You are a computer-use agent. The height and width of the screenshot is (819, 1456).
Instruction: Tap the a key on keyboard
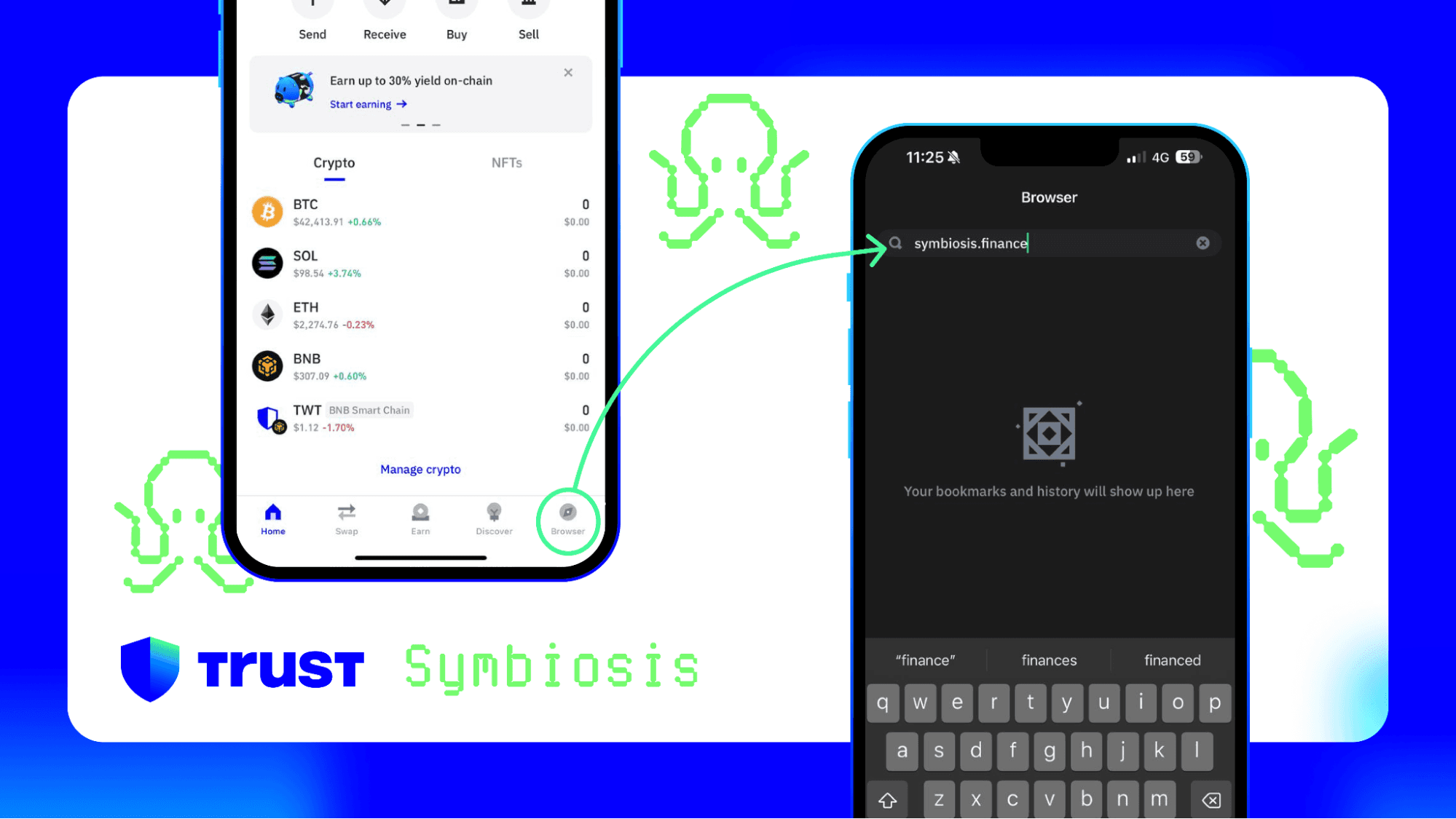click(x=902, y=751)
